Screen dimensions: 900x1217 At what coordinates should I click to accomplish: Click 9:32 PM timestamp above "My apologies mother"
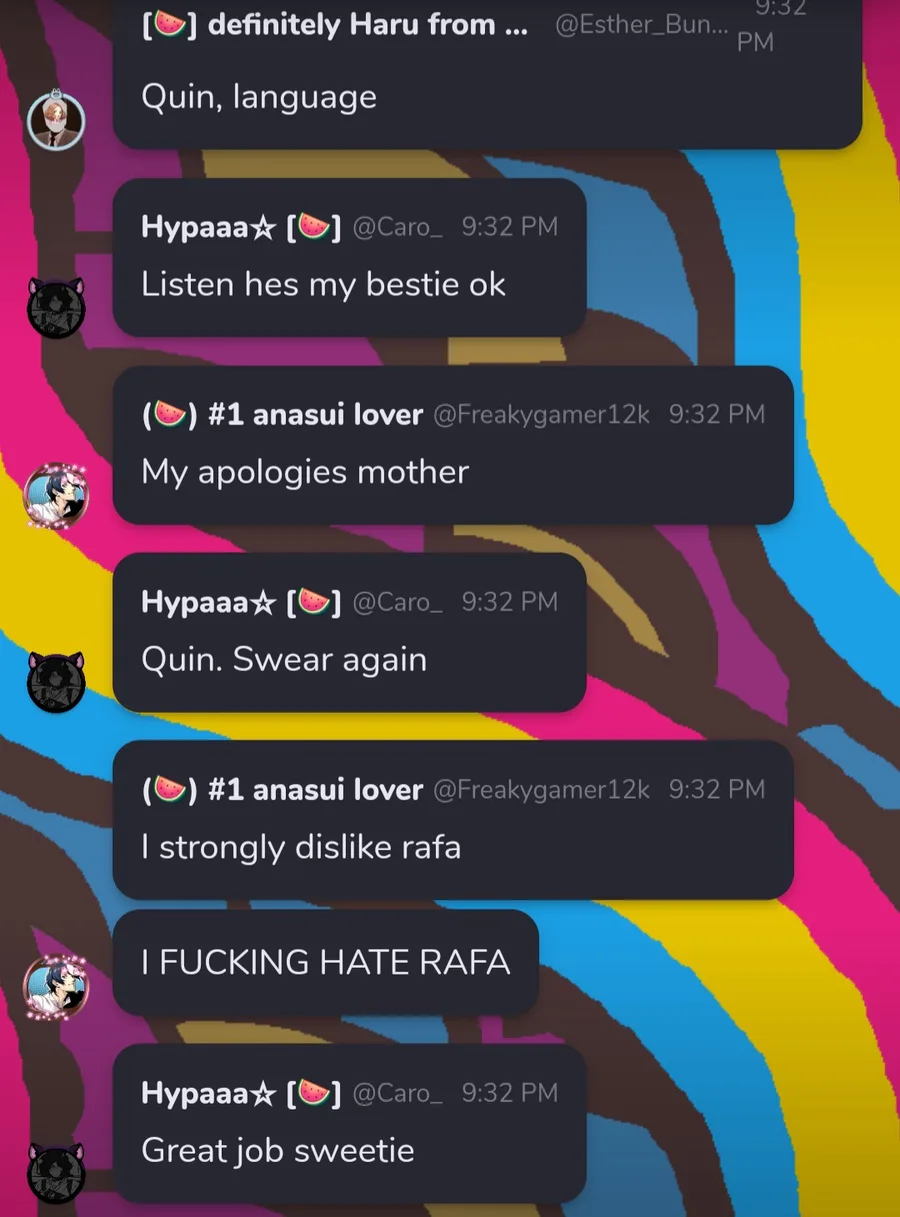[x=717, y=414]
